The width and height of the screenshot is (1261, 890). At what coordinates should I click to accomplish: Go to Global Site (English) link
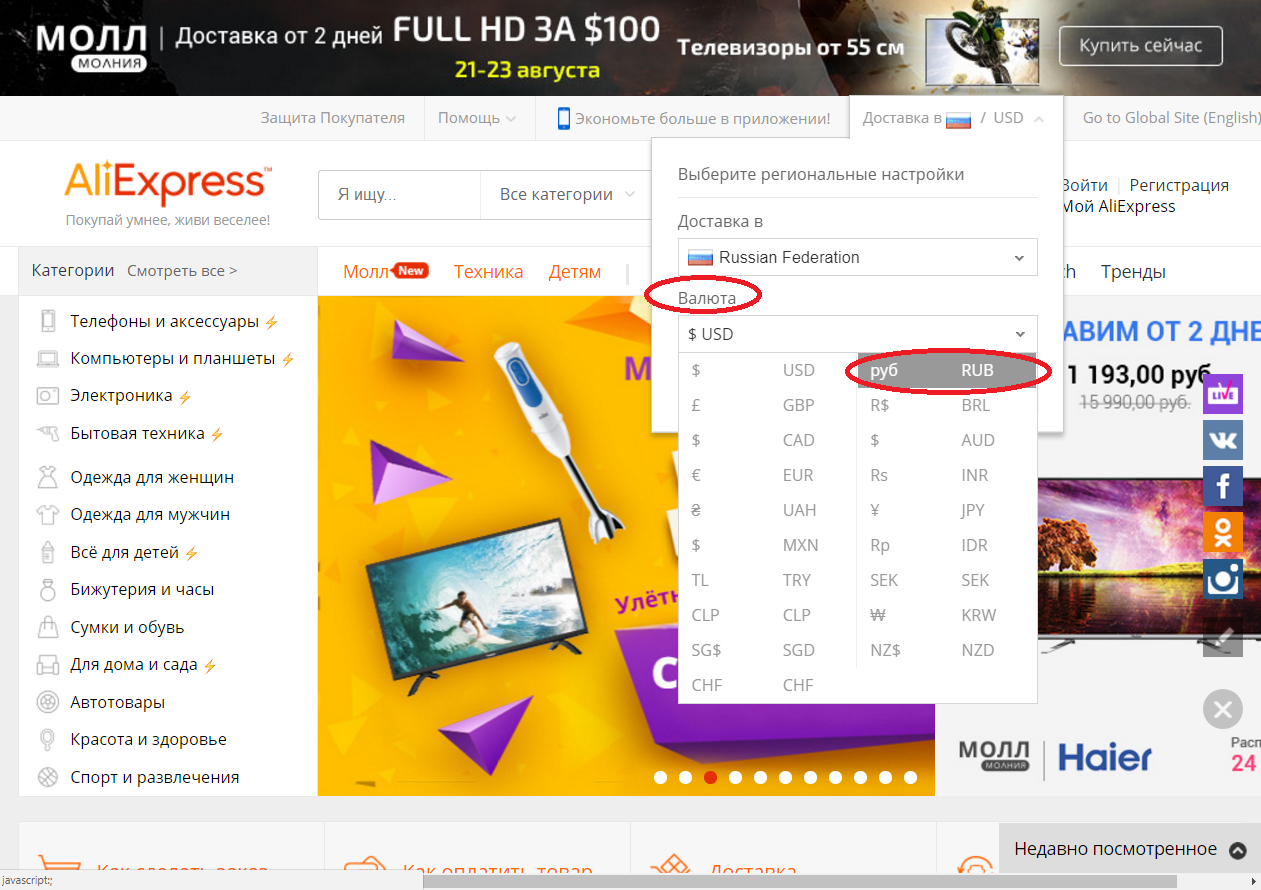pyautogui.click(x=1171, y=118)
